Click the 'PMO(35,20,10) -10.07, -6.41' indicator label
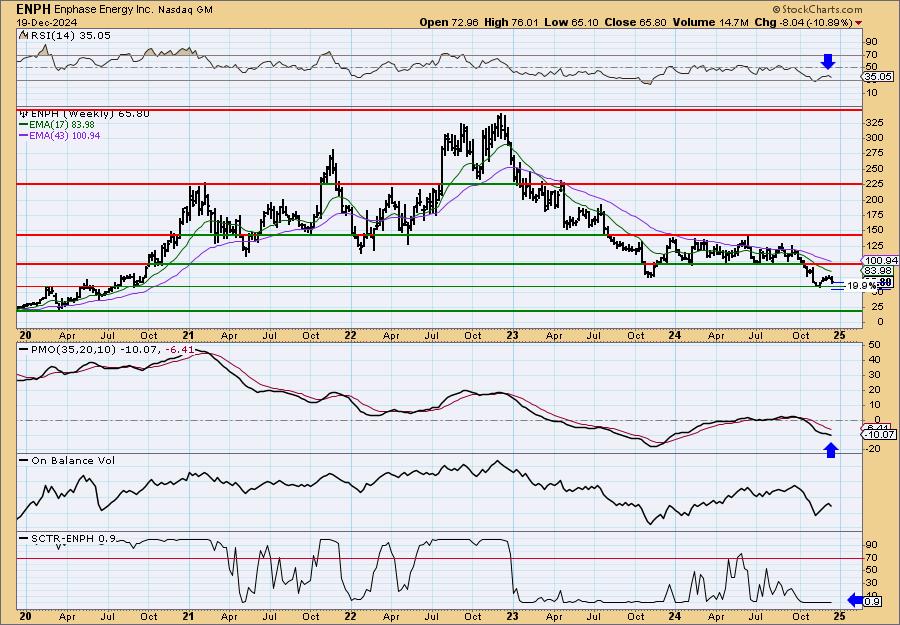Image resolution: width=900 pixels, height=625 pixels. [x=112, y=349]
